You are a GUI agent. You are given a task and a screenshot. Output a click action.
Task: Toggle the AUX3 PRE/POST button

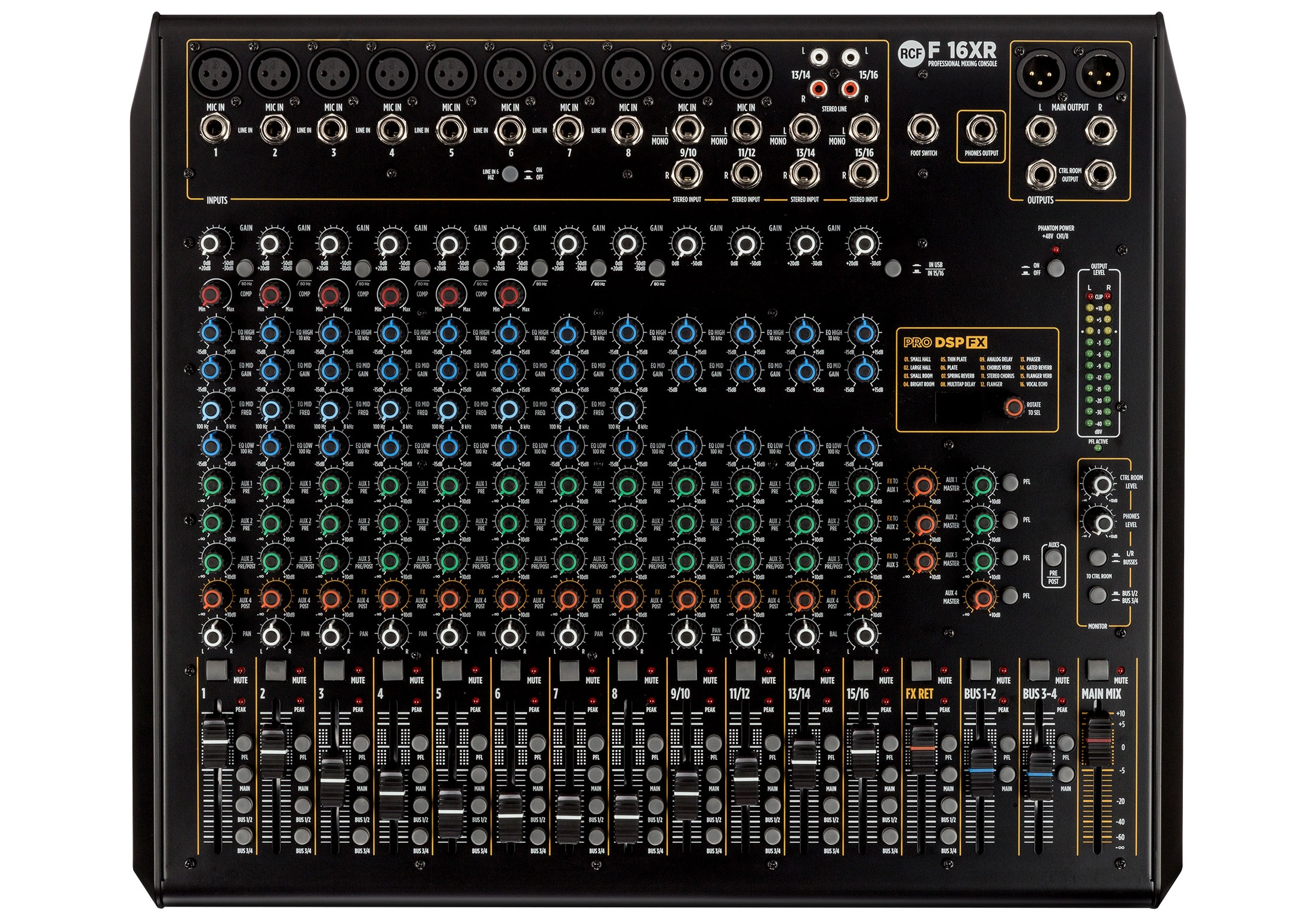1053,559
